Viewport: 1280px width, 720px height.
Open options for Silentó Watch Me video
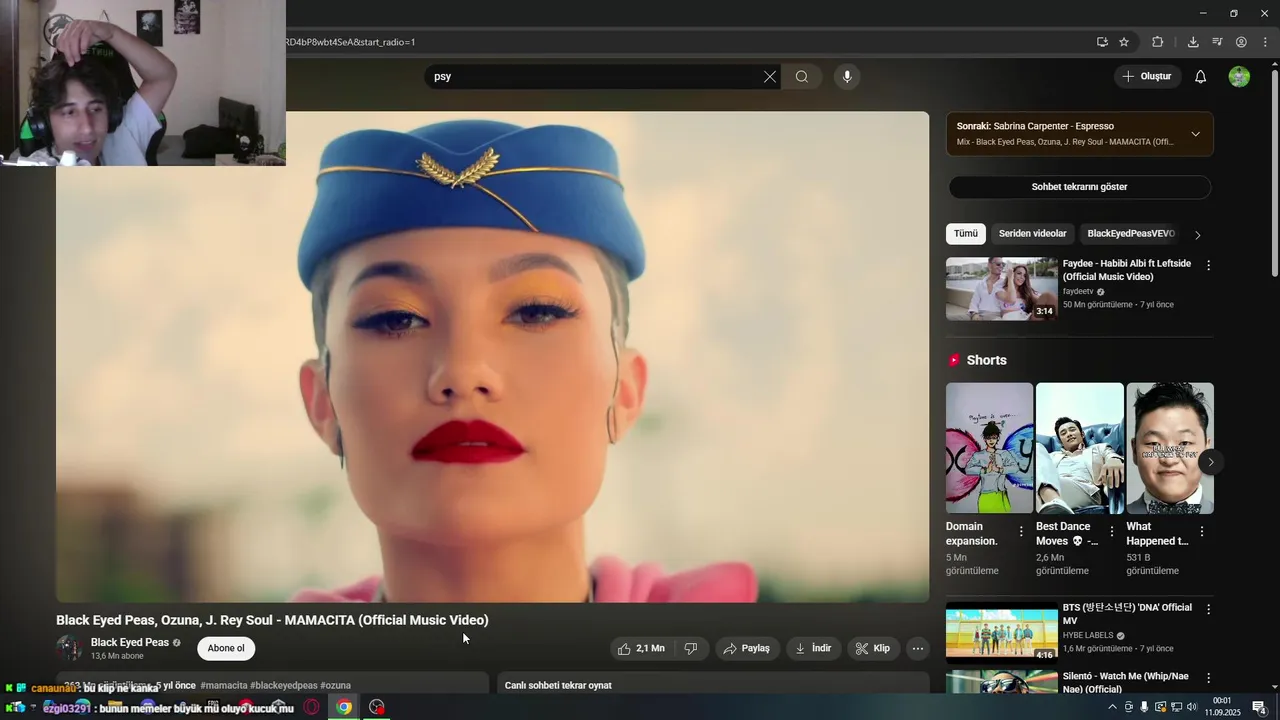pyautogui.click(x=1208, y=679)
